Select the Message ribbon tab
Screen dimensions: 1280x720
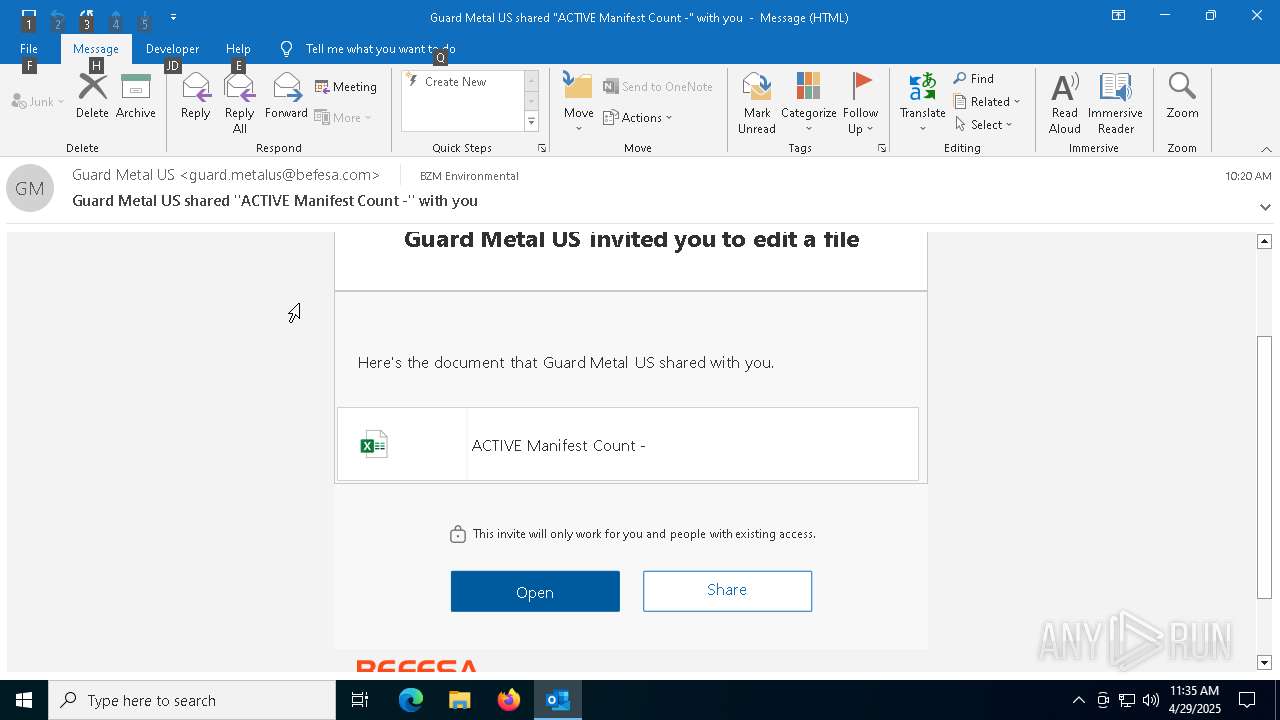pyautogui.click(x=96, y=48)
